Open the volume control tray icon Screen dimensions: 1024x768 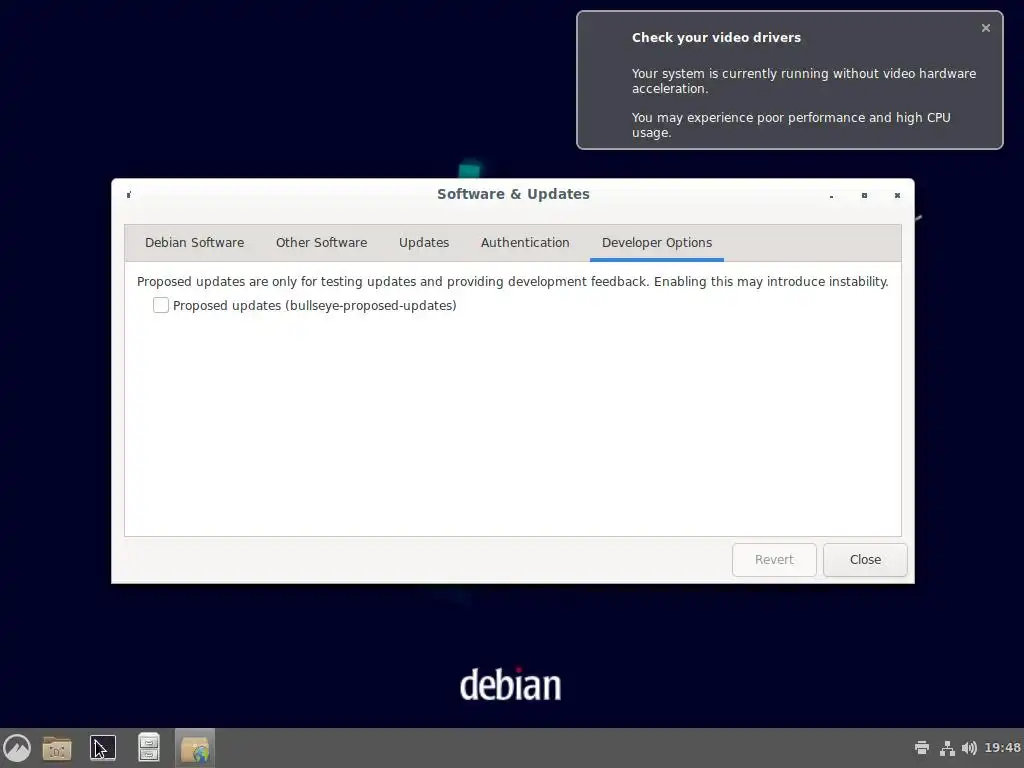tap(969, 748)
